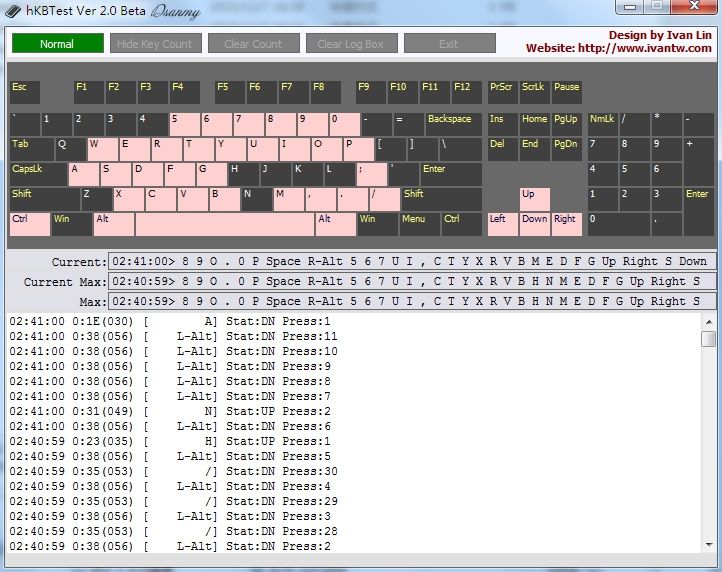722x572 pixels.
Task: Click the F9 key tile
Action: (x=371, y=92)
